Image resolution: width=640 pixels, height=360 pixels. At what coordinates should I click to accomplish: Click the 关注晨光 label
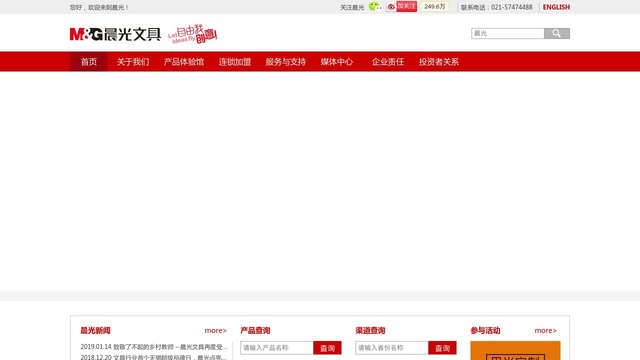click(x=352, y=7)
